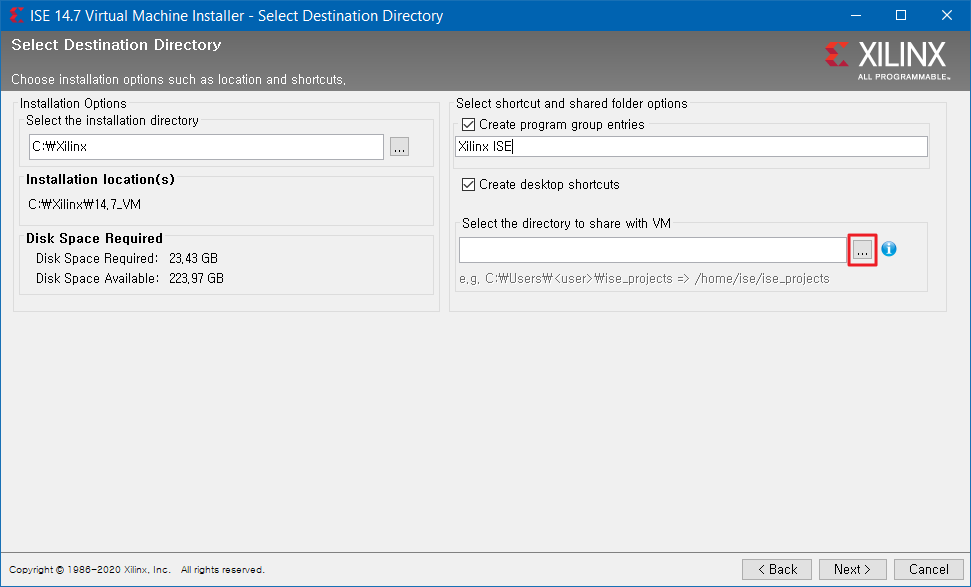Viewport: 971px width, 587px height.
Task: Click the 'Installation location(s)' label
Action: click(100, 180)
